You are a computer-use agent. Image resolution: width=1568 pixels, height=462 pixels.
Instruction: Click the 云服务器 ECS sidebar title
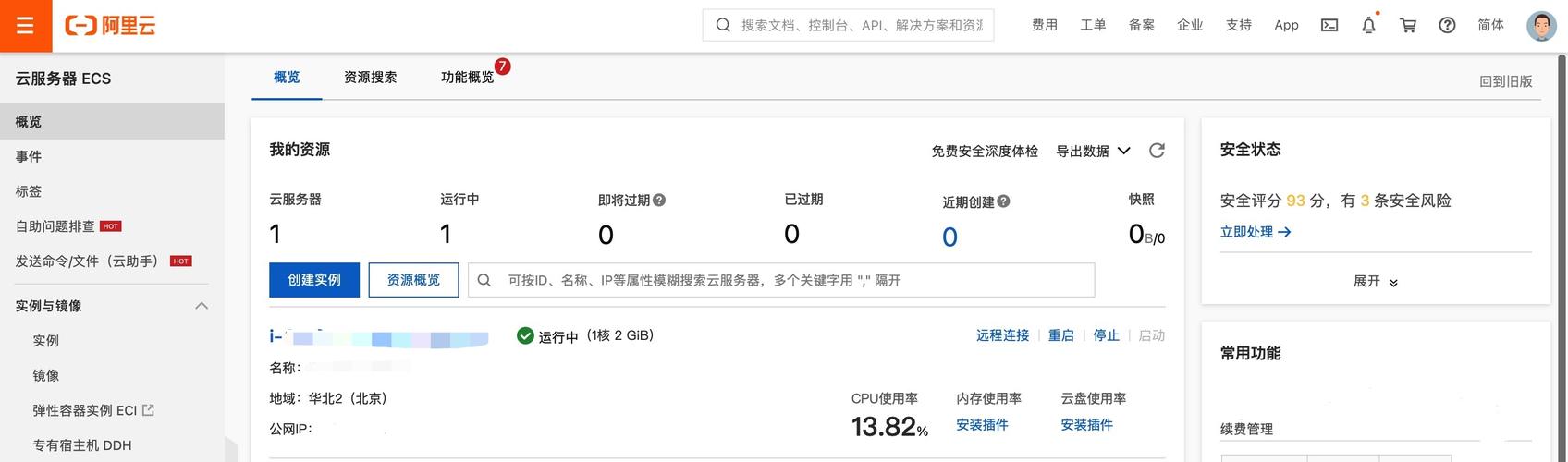(63, 79)
